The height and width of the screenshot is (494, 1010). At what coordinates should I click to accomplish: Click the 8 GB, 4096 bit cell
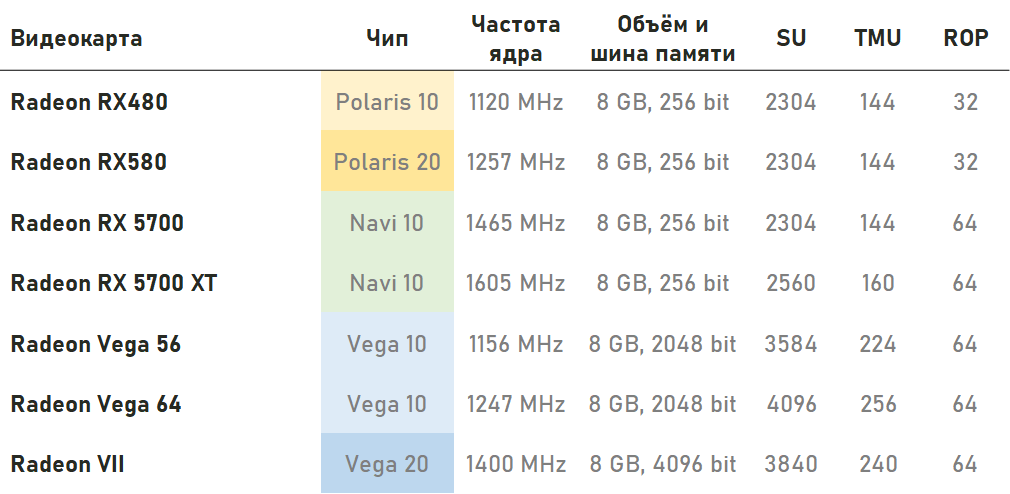pyautogui.click(x=662, y=464)
